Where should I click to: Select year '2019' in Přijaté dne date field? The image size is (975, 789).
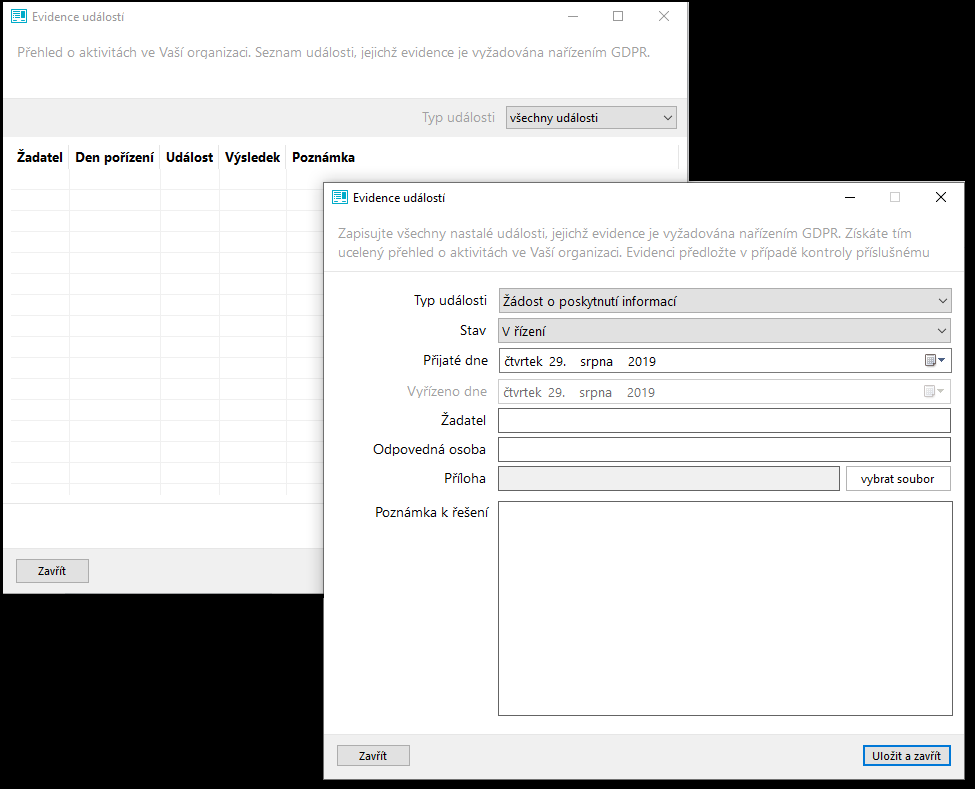click(642, 361)
